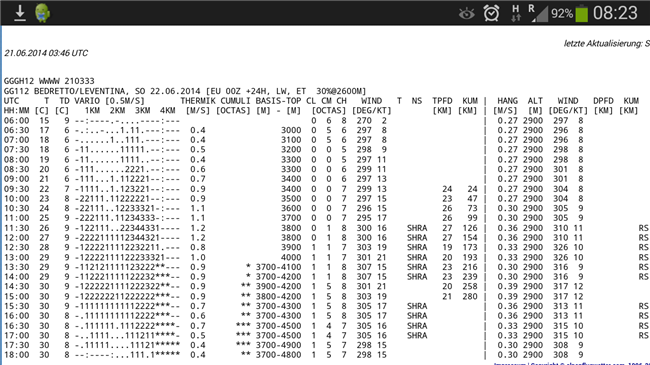The image size is (650, 365).
Task: Select the 16:00 time cell
Action: click(17, 316)
